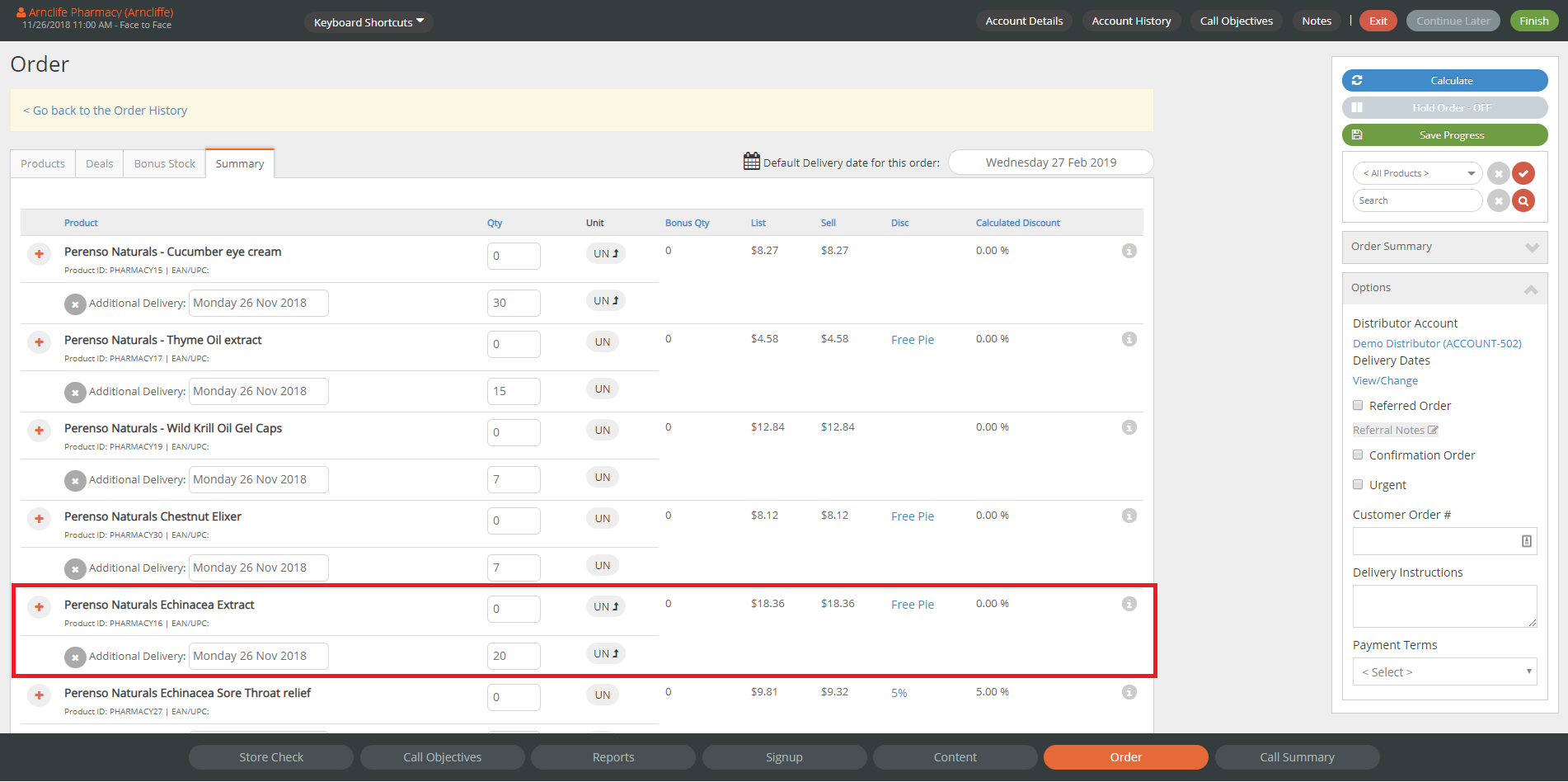This screenshot has width=1568, height=782.
Task: Click the red Exit button
Action: tap(1378, 21)
